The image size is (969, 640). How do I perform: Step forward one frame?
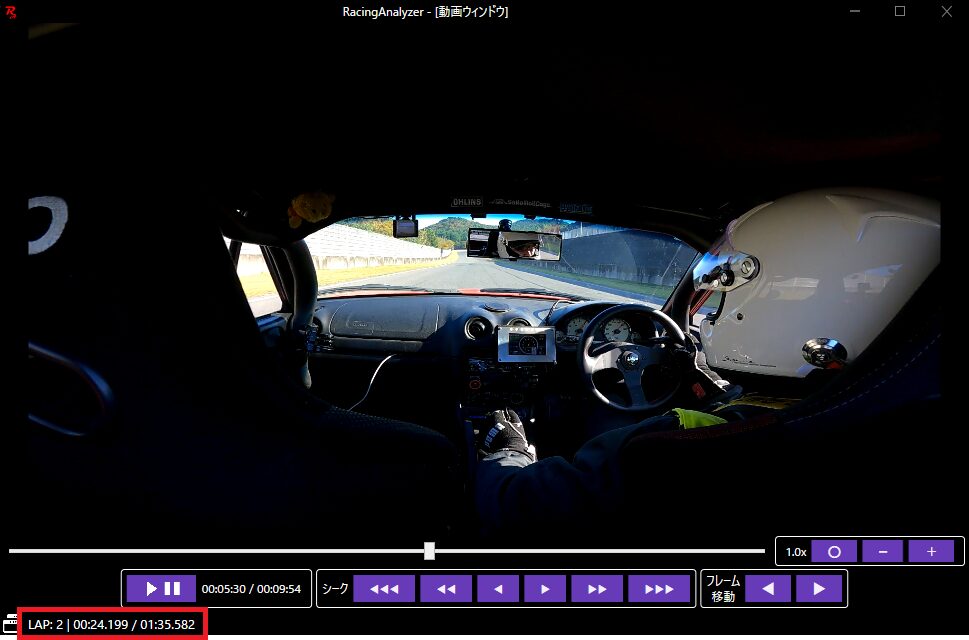819,589
